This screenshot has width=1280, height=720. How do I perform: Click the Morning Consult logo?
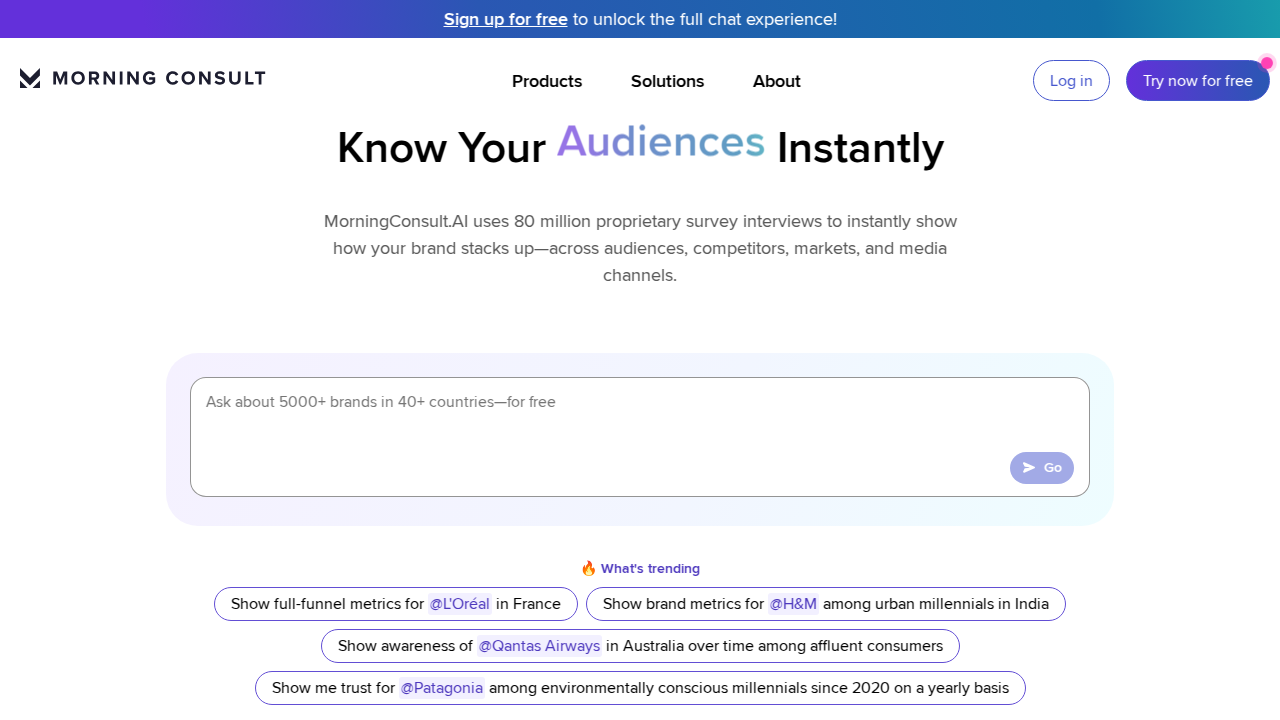(x=142, y=78)
